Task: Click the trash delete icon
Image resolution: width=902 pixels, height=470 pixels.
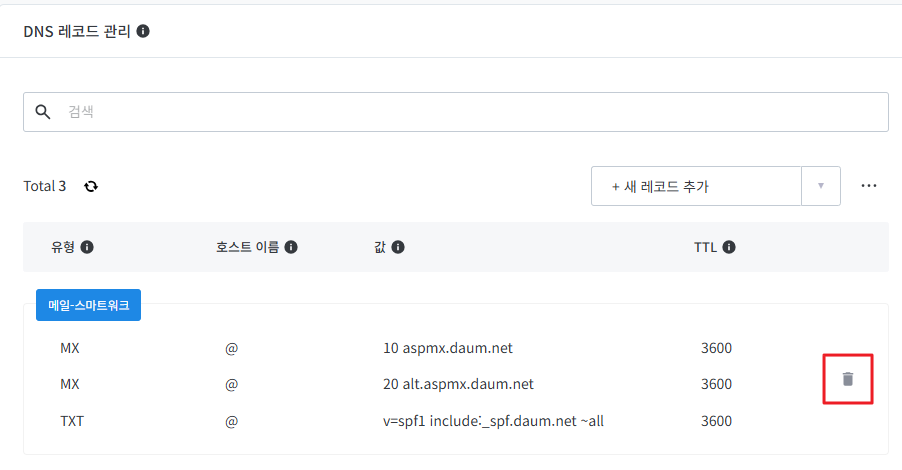Action: [848, 379]
